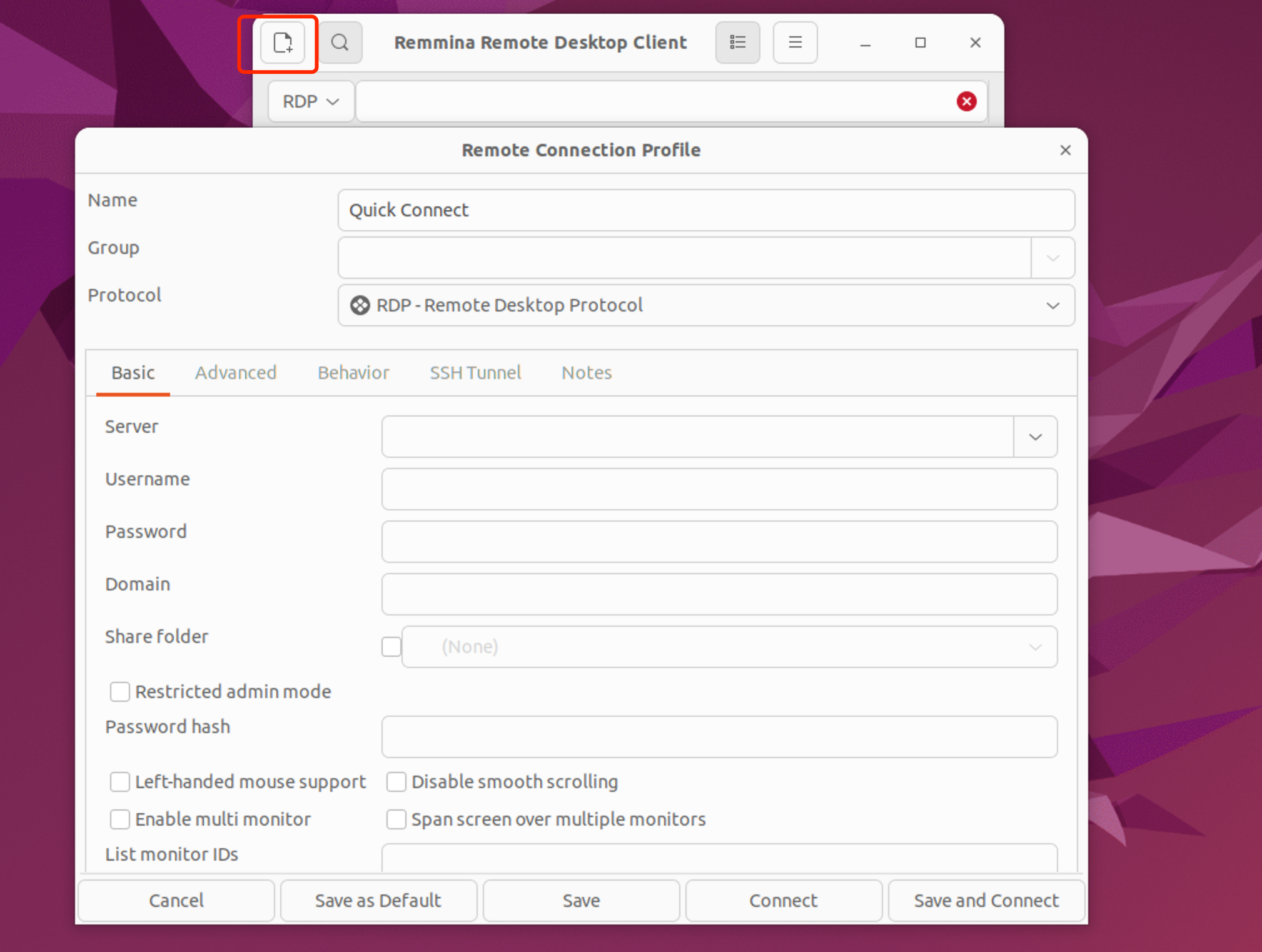The height and width of the screenshot is (952, 1262).
Task: Expand the Server history dropdown arrow
Action: click(1035, 437)
